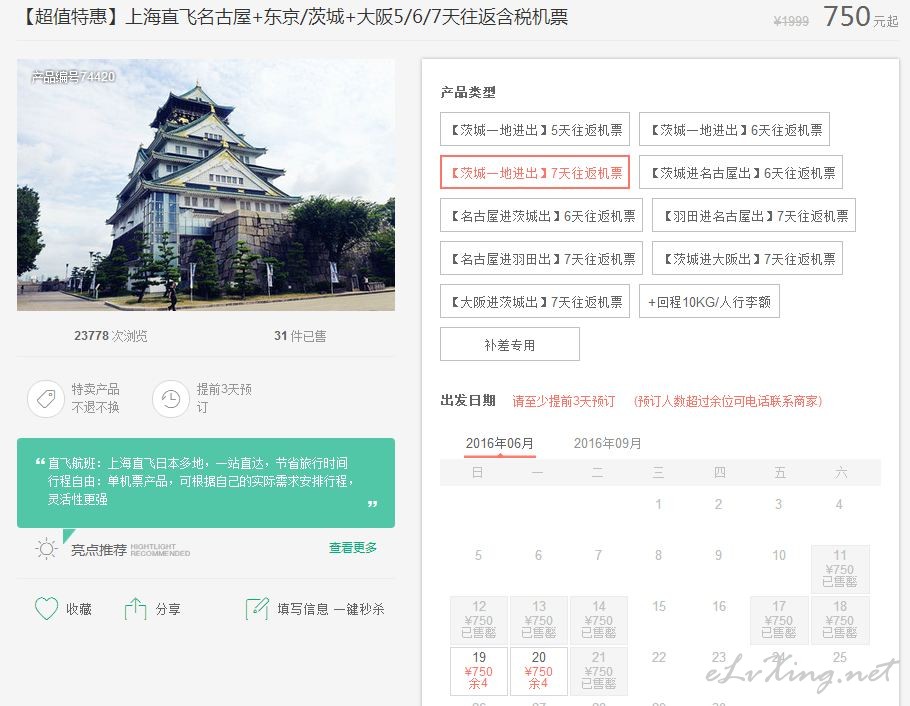The height and width of the screenshot is (706, 910).
Task: Click 填写信息 一键秒杀 link
Action: click(x=331, y=609)
